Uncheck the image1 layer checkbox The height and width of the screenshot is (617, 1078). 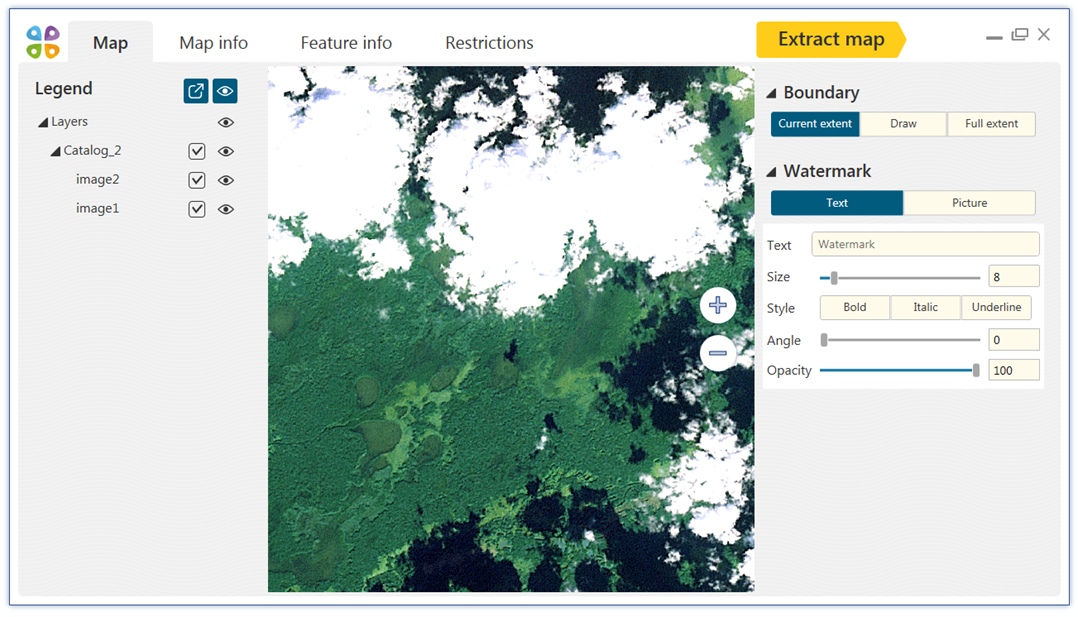click(x=197, y=209)
